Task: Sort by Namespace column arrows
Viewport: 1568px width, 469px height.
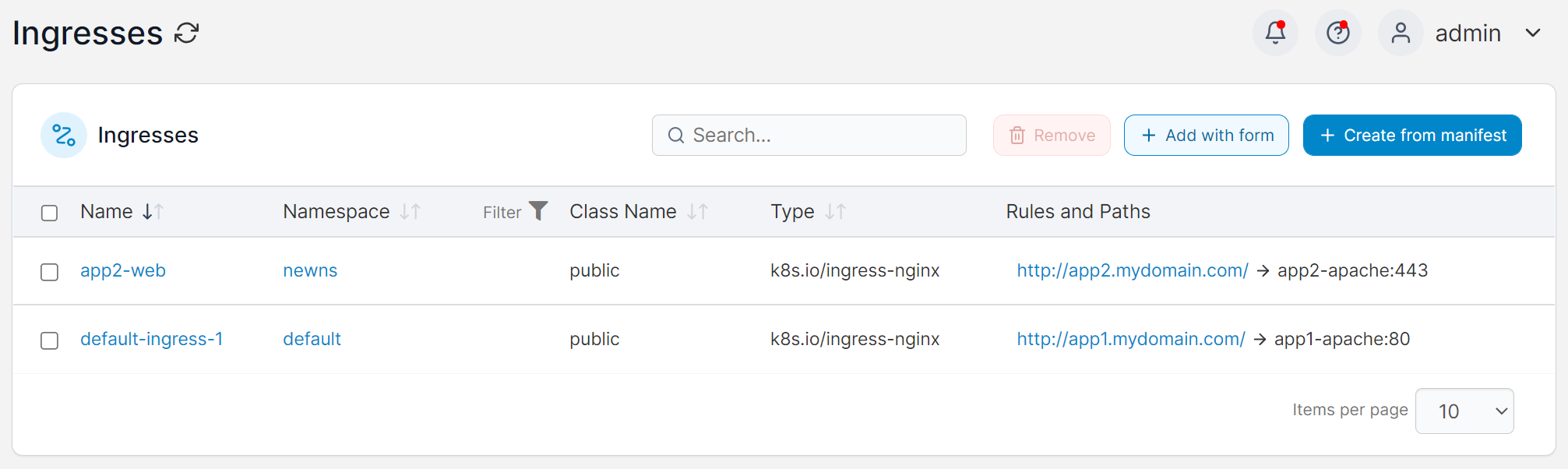Action: point(410,212)
